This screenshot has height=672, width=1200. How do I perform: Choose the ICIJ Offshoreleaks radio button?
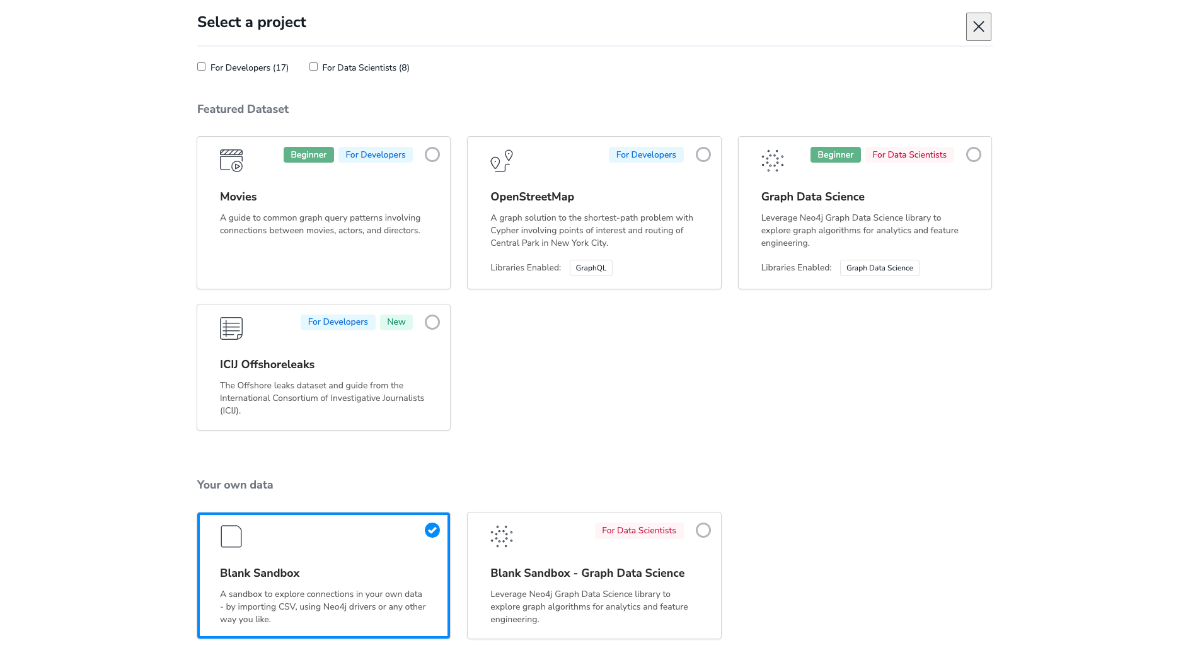point(432,322)
